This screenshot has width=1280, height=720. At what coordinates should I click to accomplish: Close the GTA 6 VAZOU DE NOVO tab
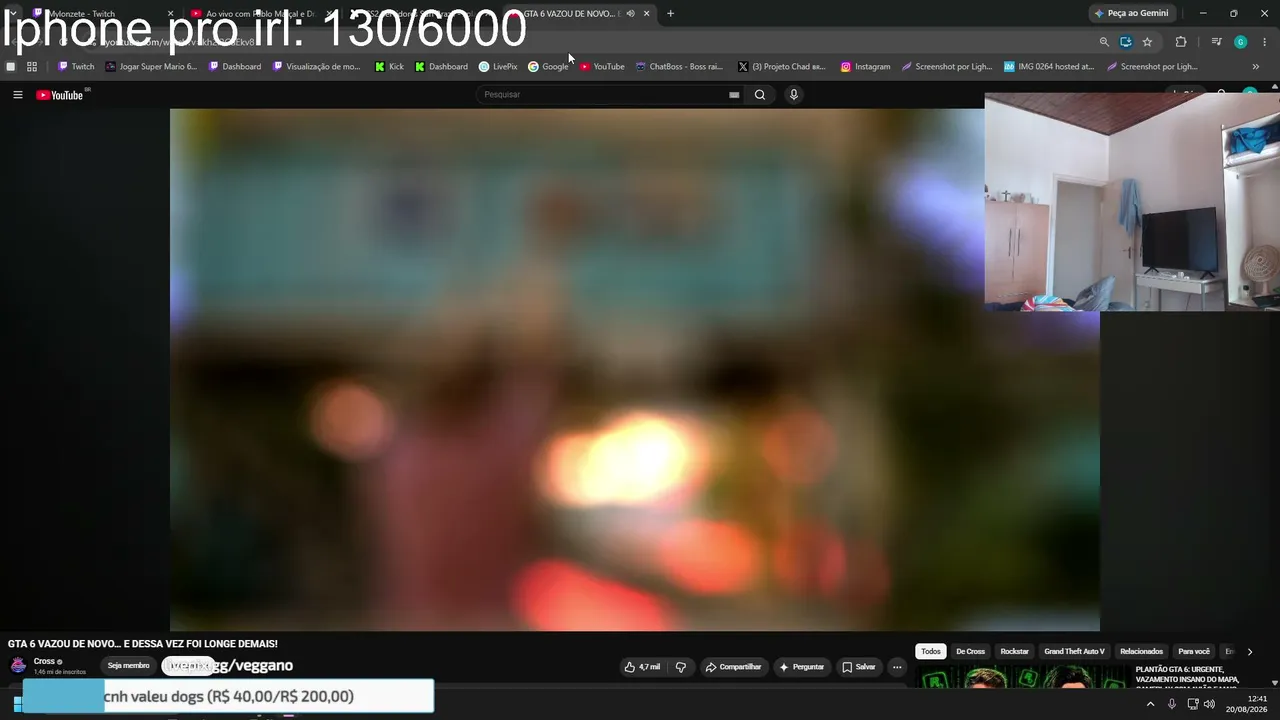coord(647,14)
